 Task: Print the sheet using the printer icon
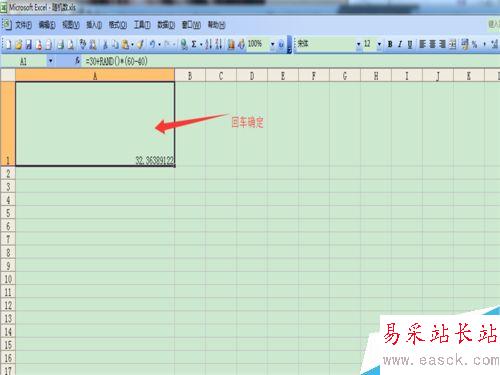(60, 44)
